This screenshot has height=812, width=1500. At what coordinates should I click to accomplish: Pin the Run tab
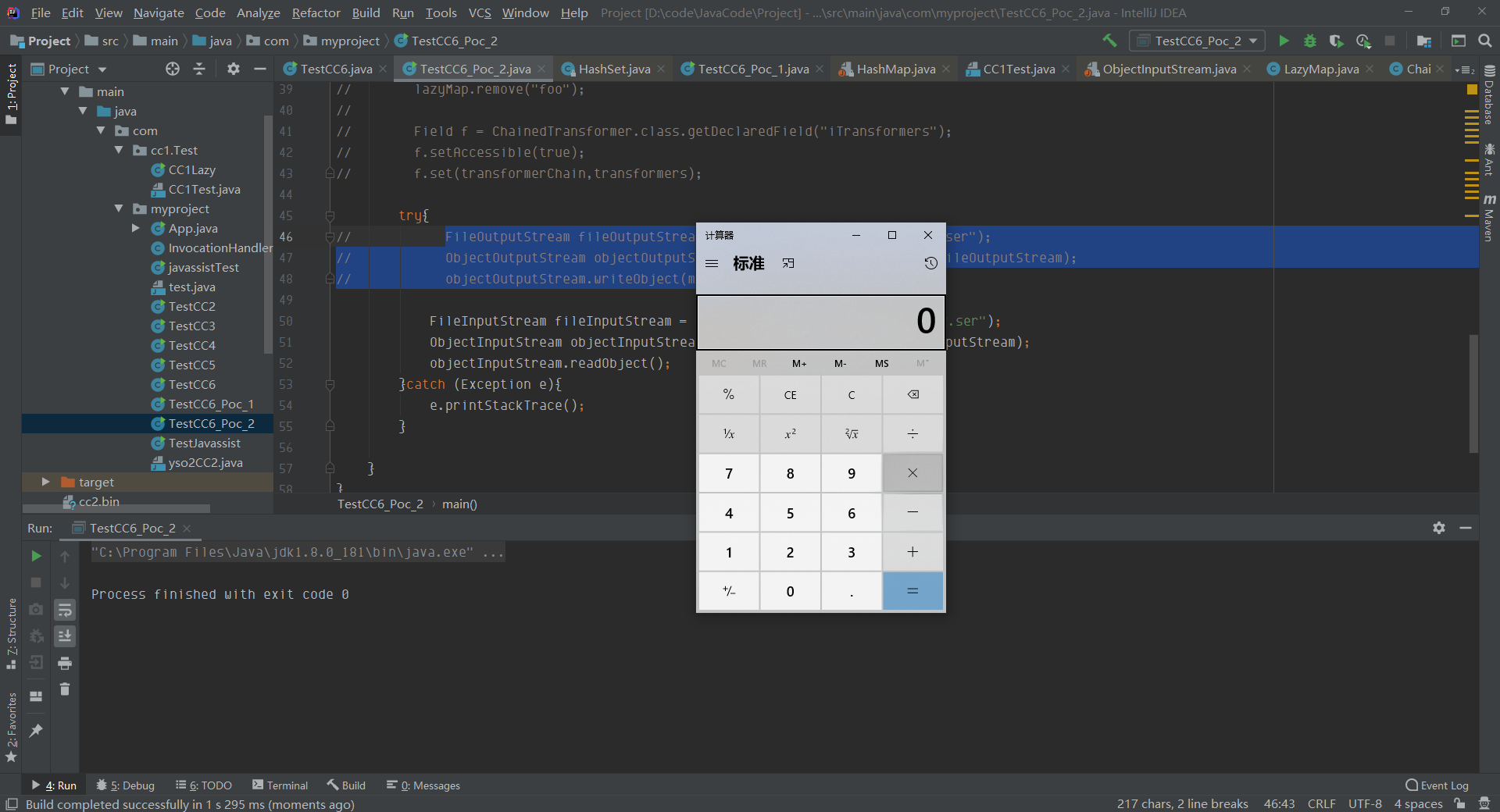pyautogui.click(x=36, y=731)
